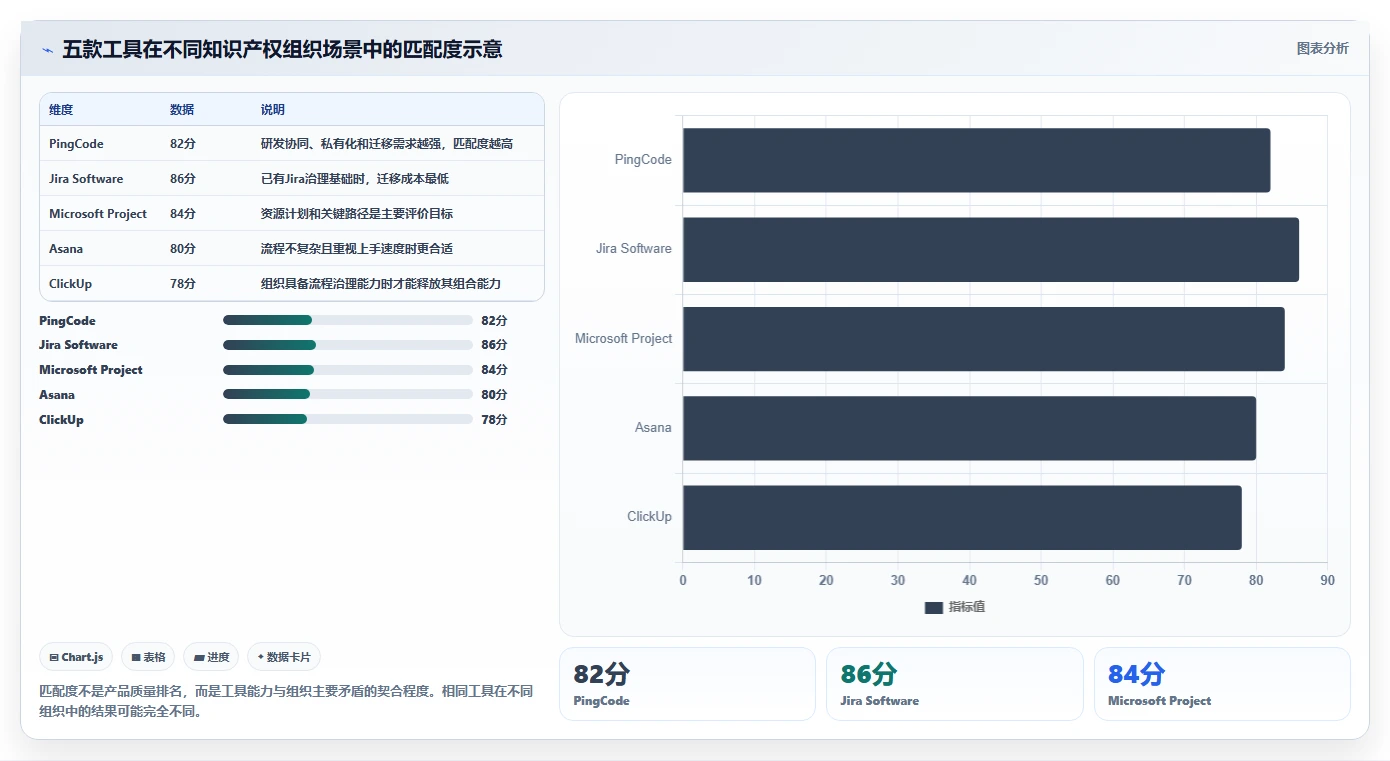Click the ClickUp y-axis label in chart
This screenshot has height=761, width=1390.
pos(650,517)
